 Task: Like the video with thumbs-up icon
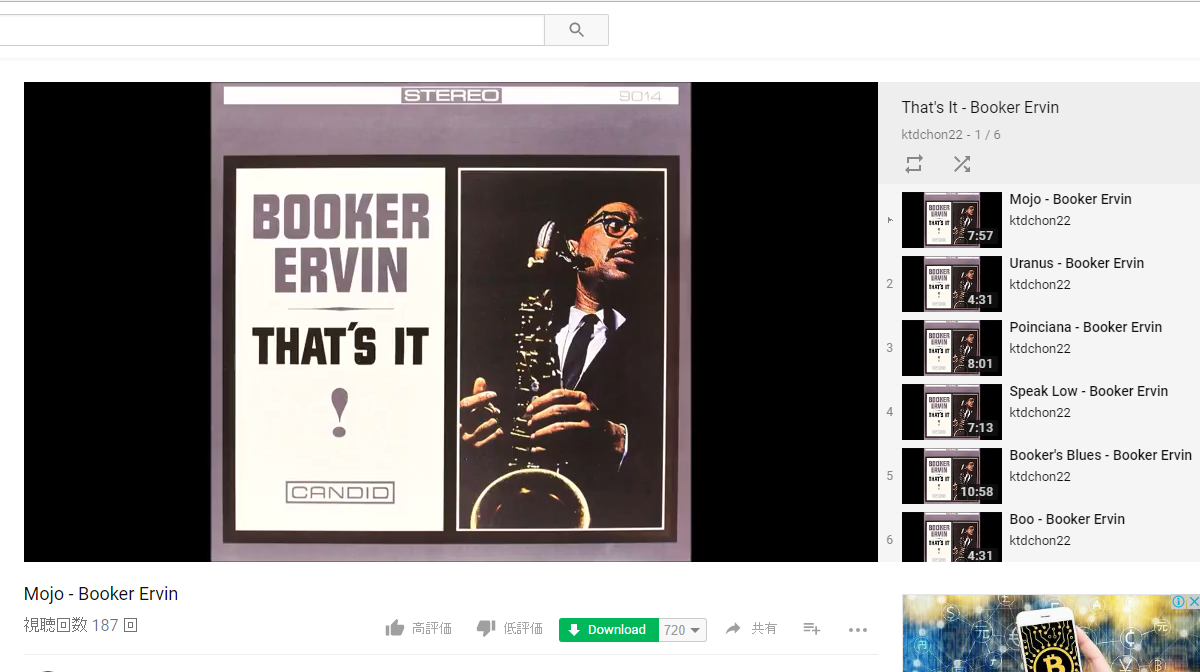[395, 628]
